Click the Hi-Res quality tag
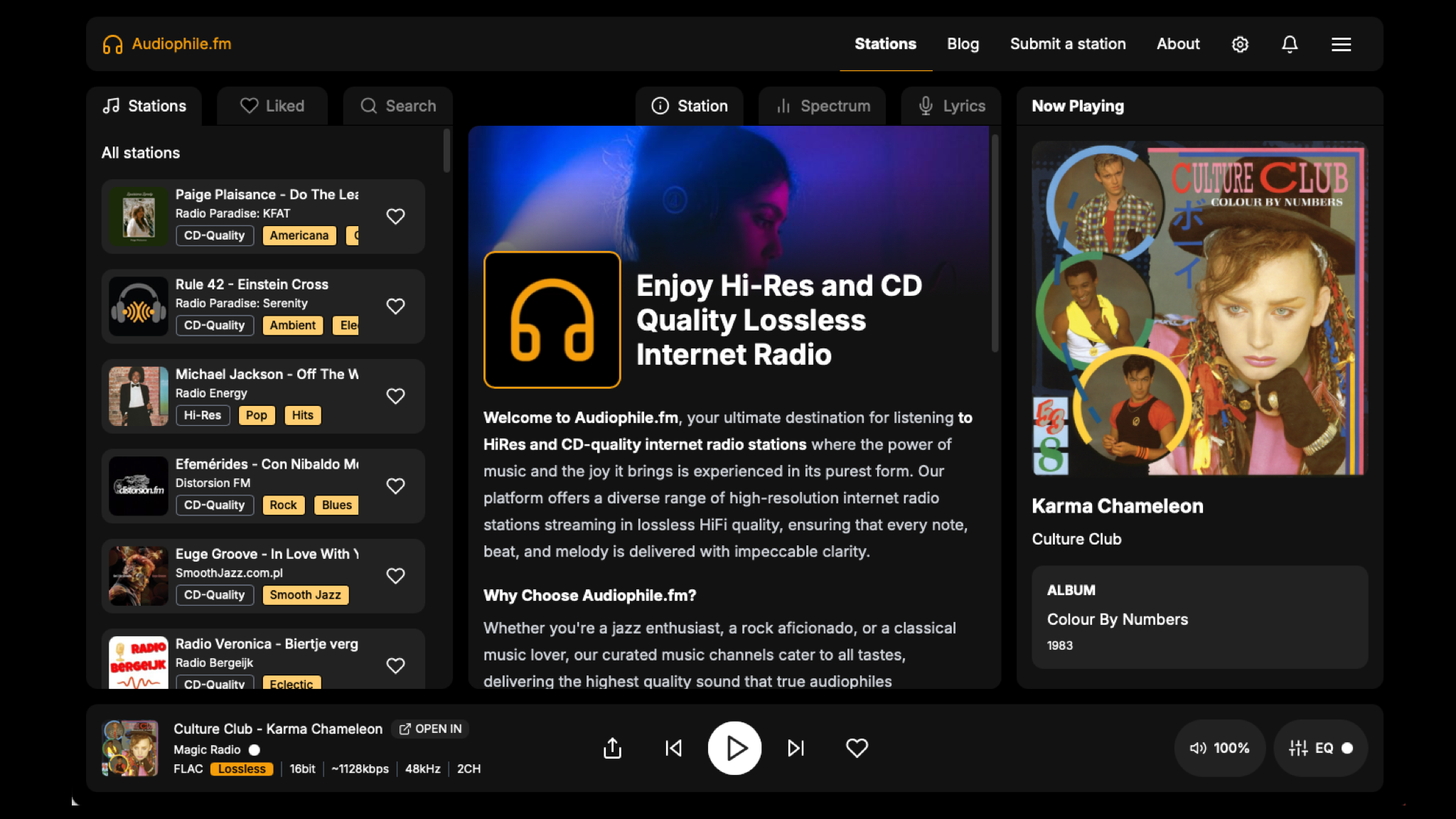The height and width of the screenshot is (819, 1456). tap(203, 415)
